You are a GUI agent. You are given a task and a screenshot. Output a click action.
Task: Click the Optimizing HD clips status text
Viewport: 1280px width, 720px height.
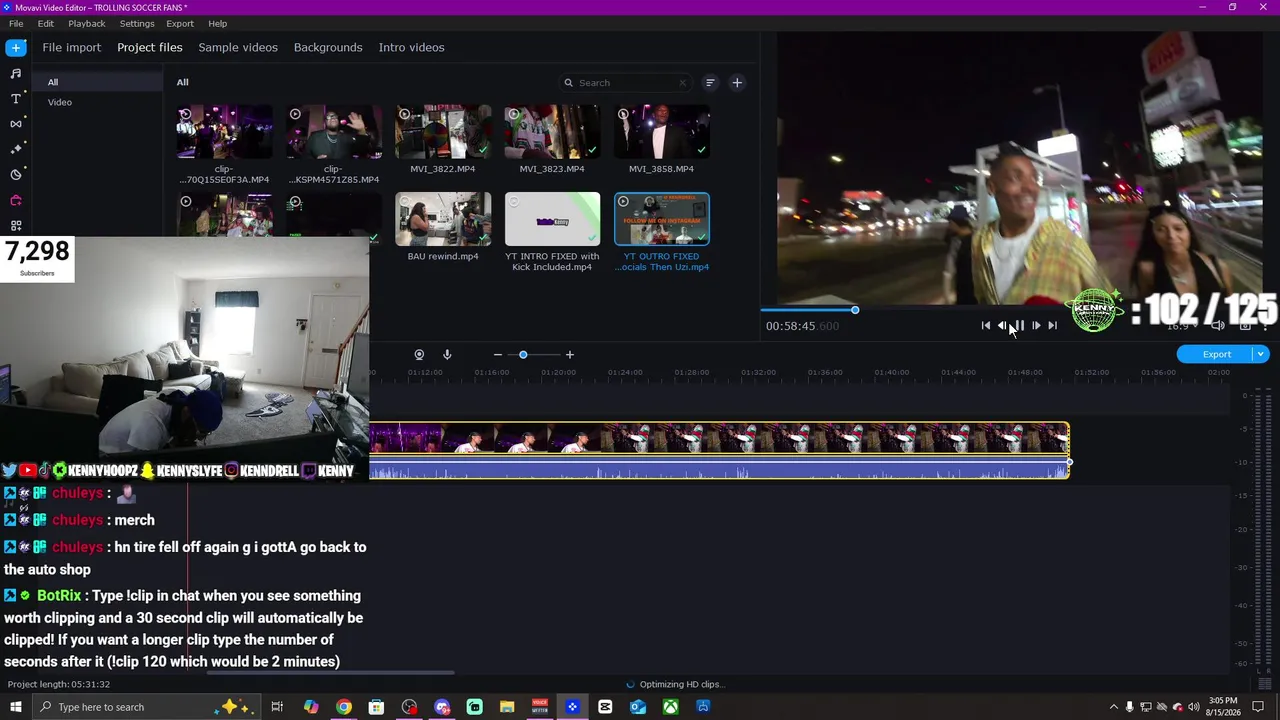[681, 684]
